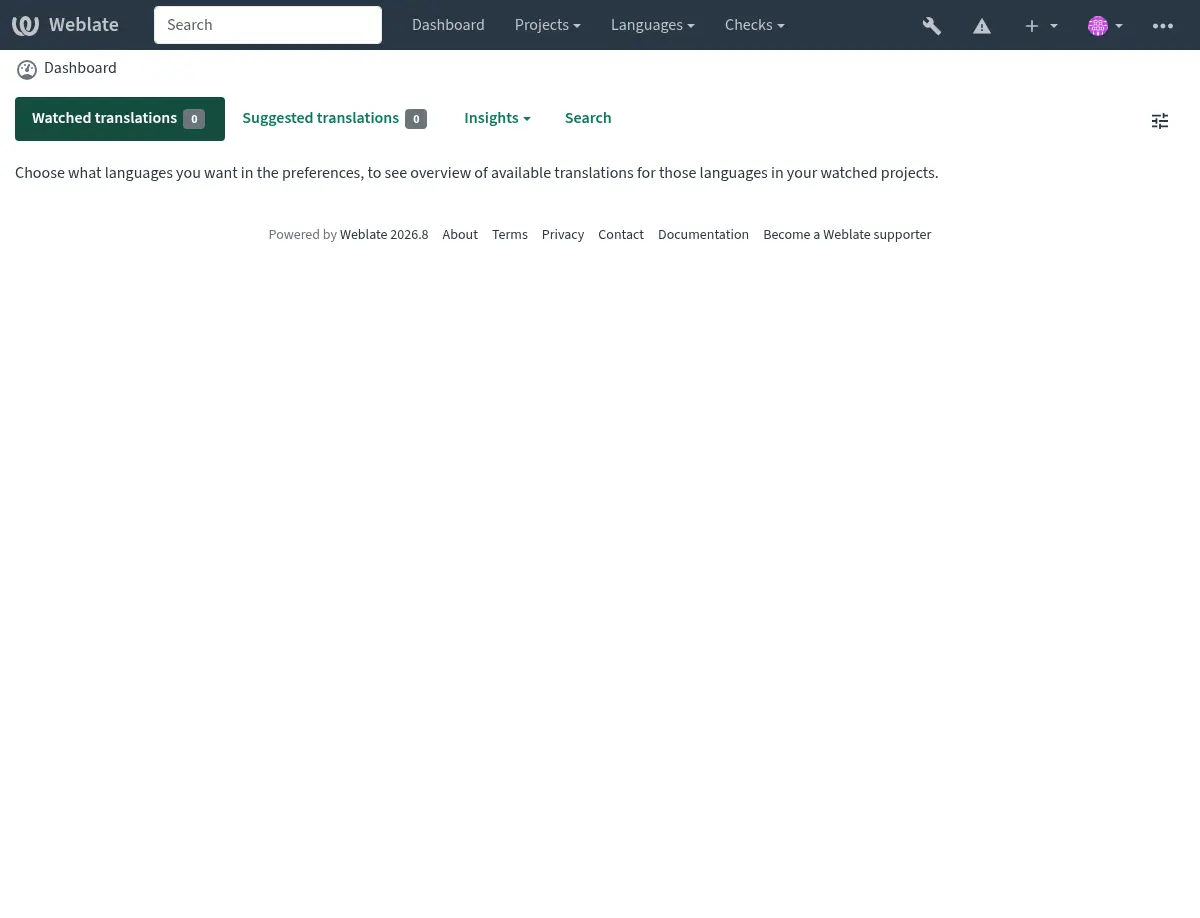Screen dimensions: 1200x918
Task: Click Become a Weblate supporter link
Action: coord(847,235)
